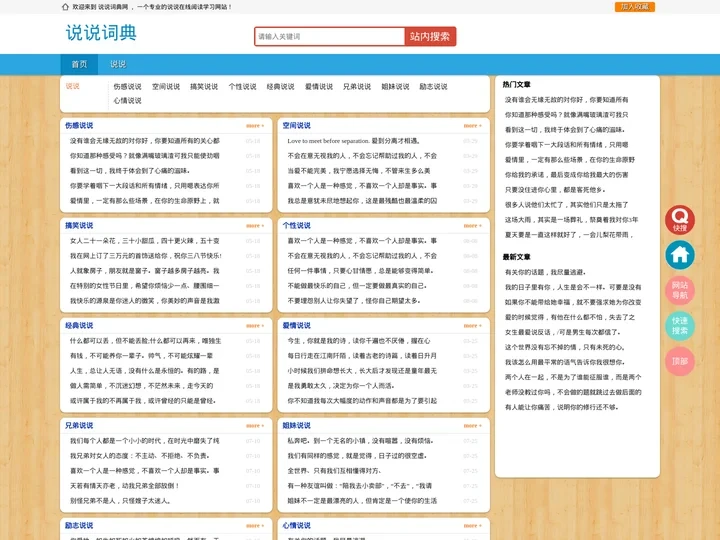Click the home icon beside the welcome message
The width and height of the screenshot is (720, 540).
point(65,7)
